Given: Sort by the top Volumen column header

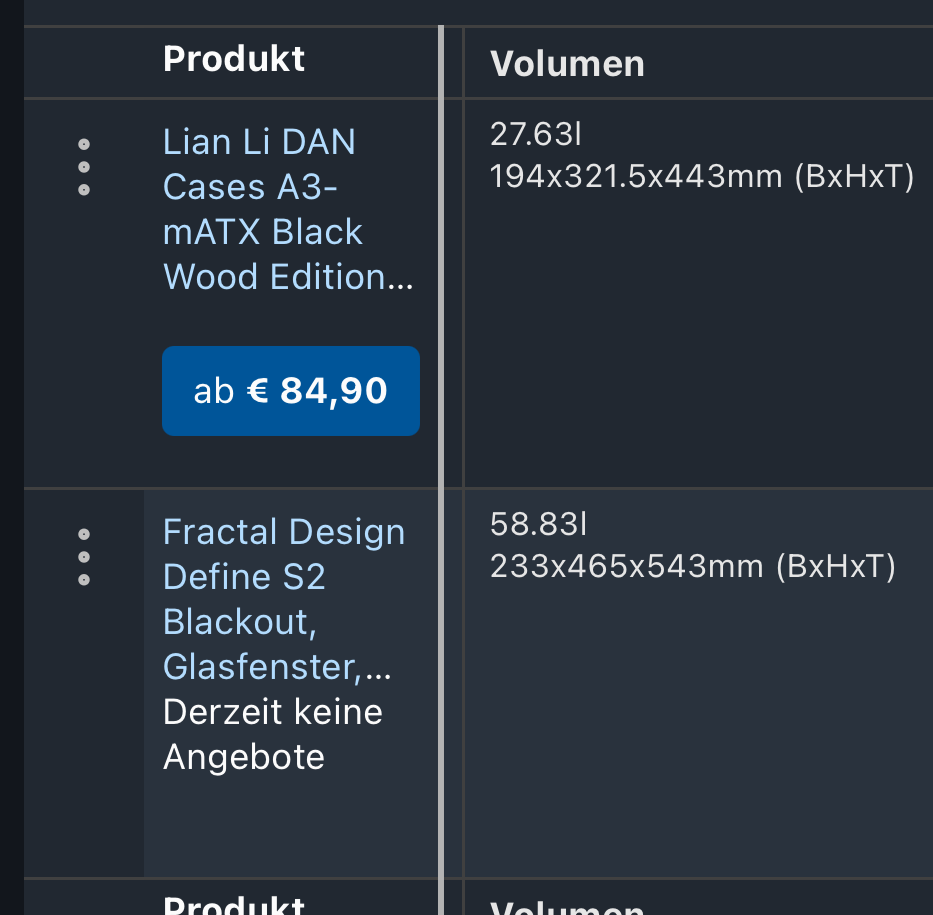Looking at the screenshot, I should pos(567,64).
